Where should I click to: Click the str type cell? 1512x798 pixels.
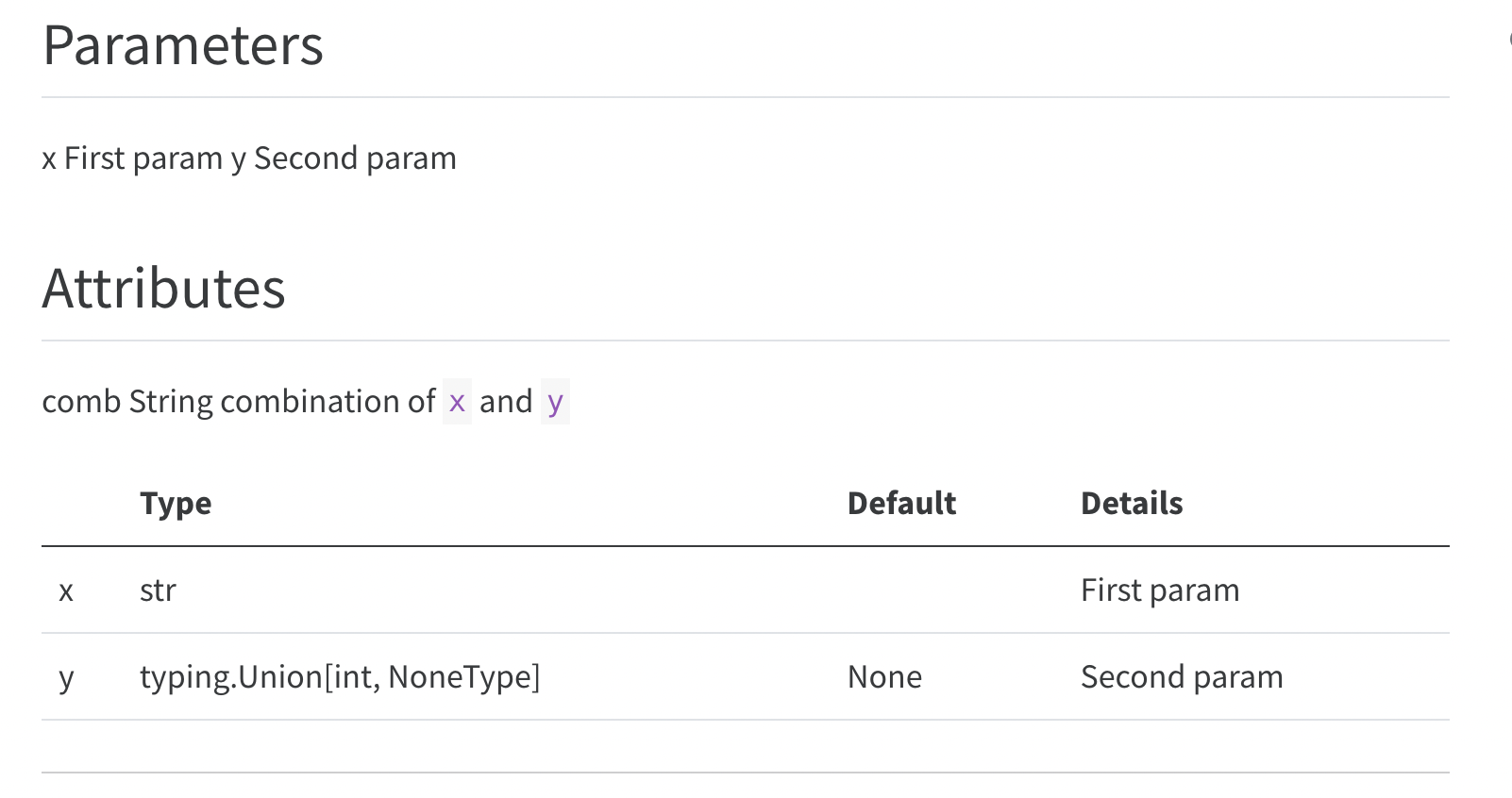click(158, 590)
